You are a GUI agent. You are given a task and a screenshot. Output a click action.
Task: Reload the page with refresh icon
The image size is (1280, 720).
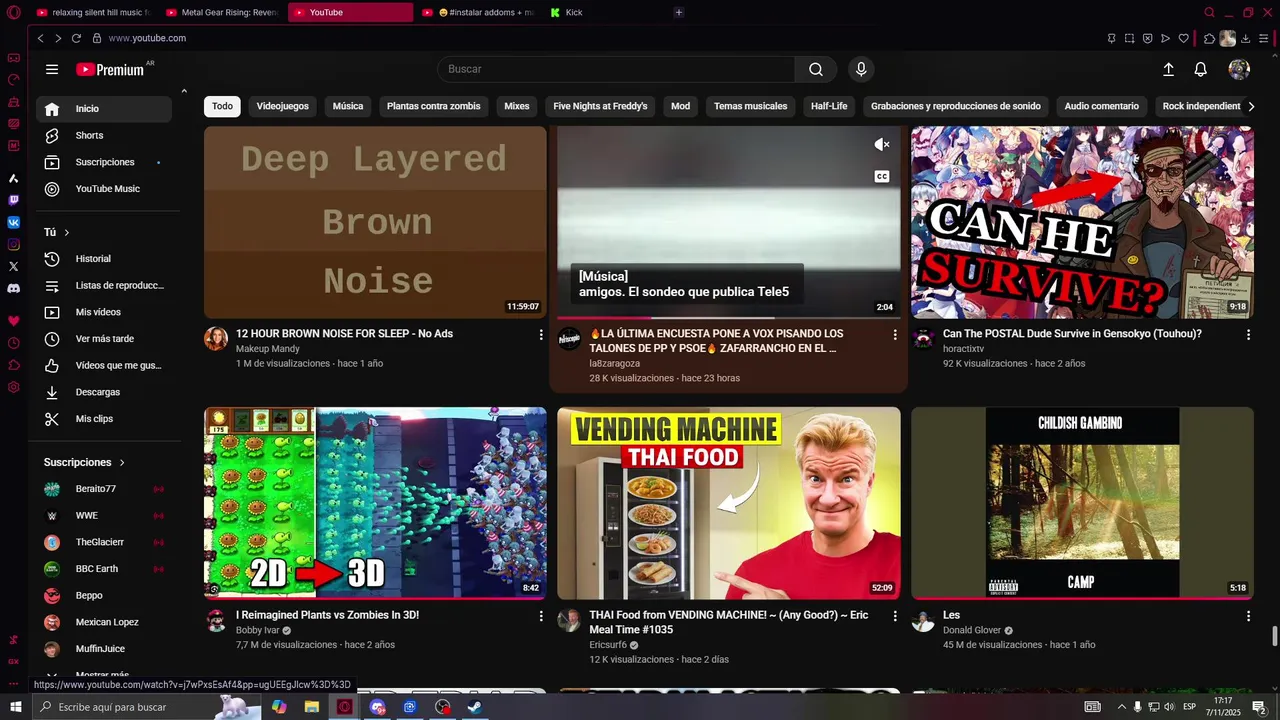pos(76,38)
